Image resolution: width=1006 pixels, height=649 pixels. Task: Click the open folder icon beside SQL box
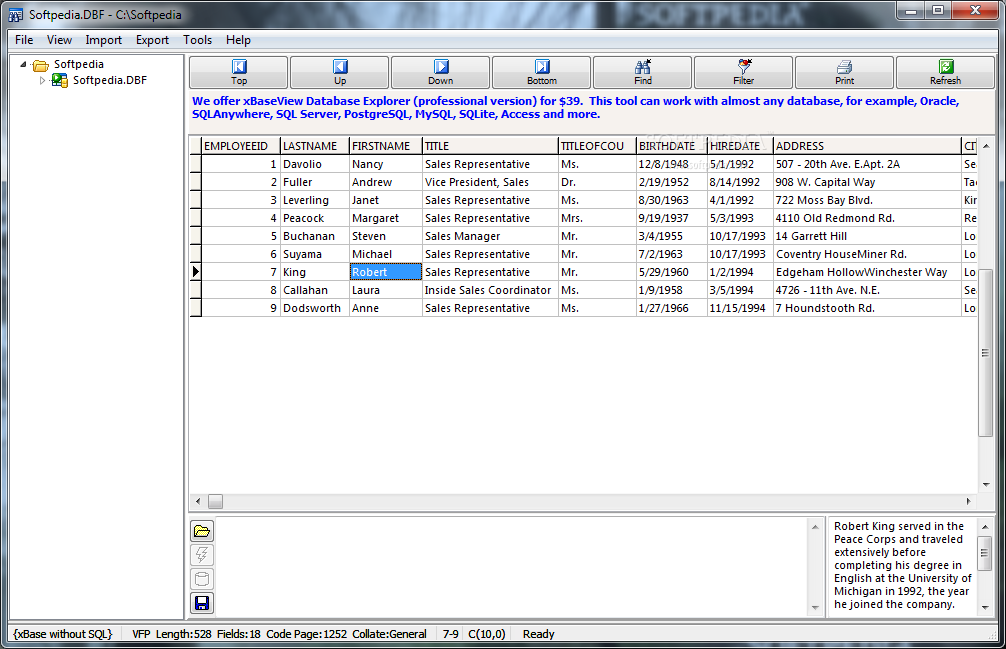click(x=202, y=531)
